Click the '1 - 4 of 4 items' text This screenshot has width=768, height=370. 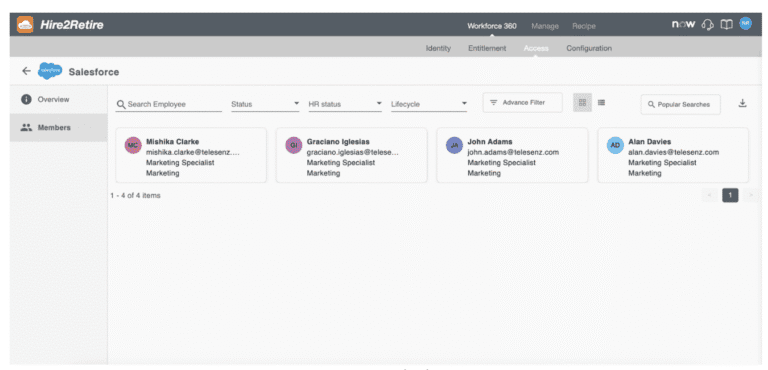click(135, 196)
